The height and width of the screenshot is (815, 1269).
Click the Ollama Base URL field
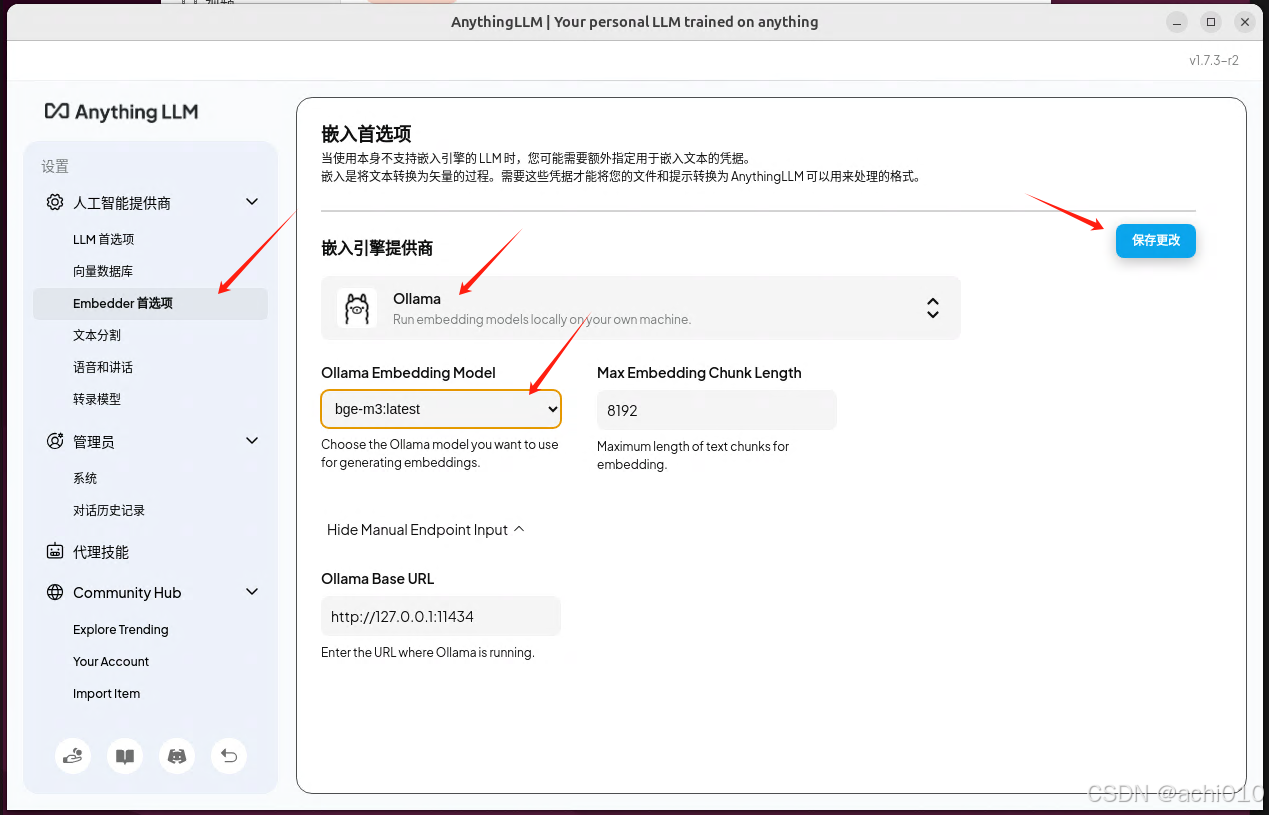[x=441, y=616]
